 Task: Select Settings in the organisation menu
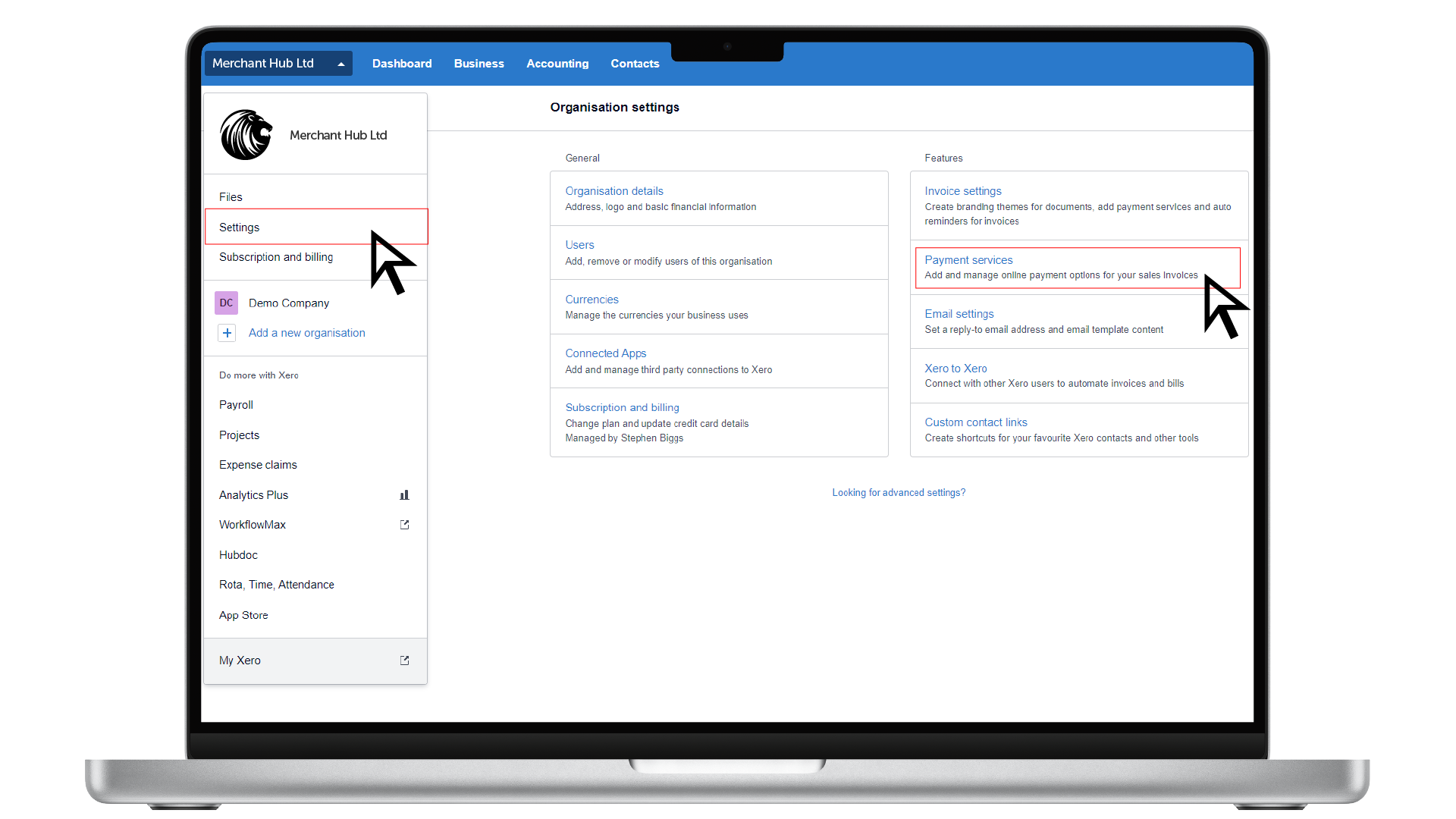[315, 227]
